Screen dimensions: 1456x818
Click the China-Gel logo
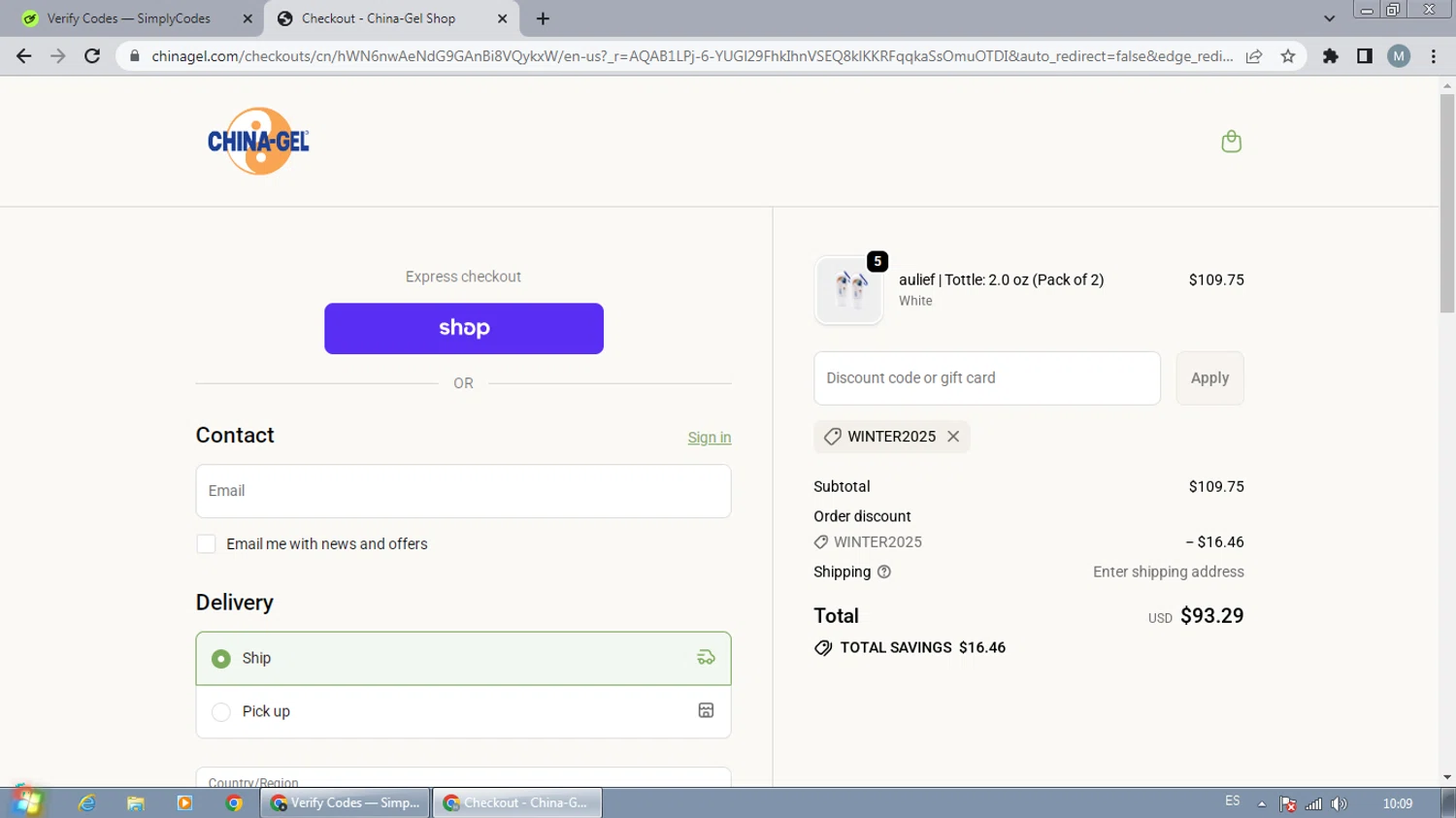point(258,142)
